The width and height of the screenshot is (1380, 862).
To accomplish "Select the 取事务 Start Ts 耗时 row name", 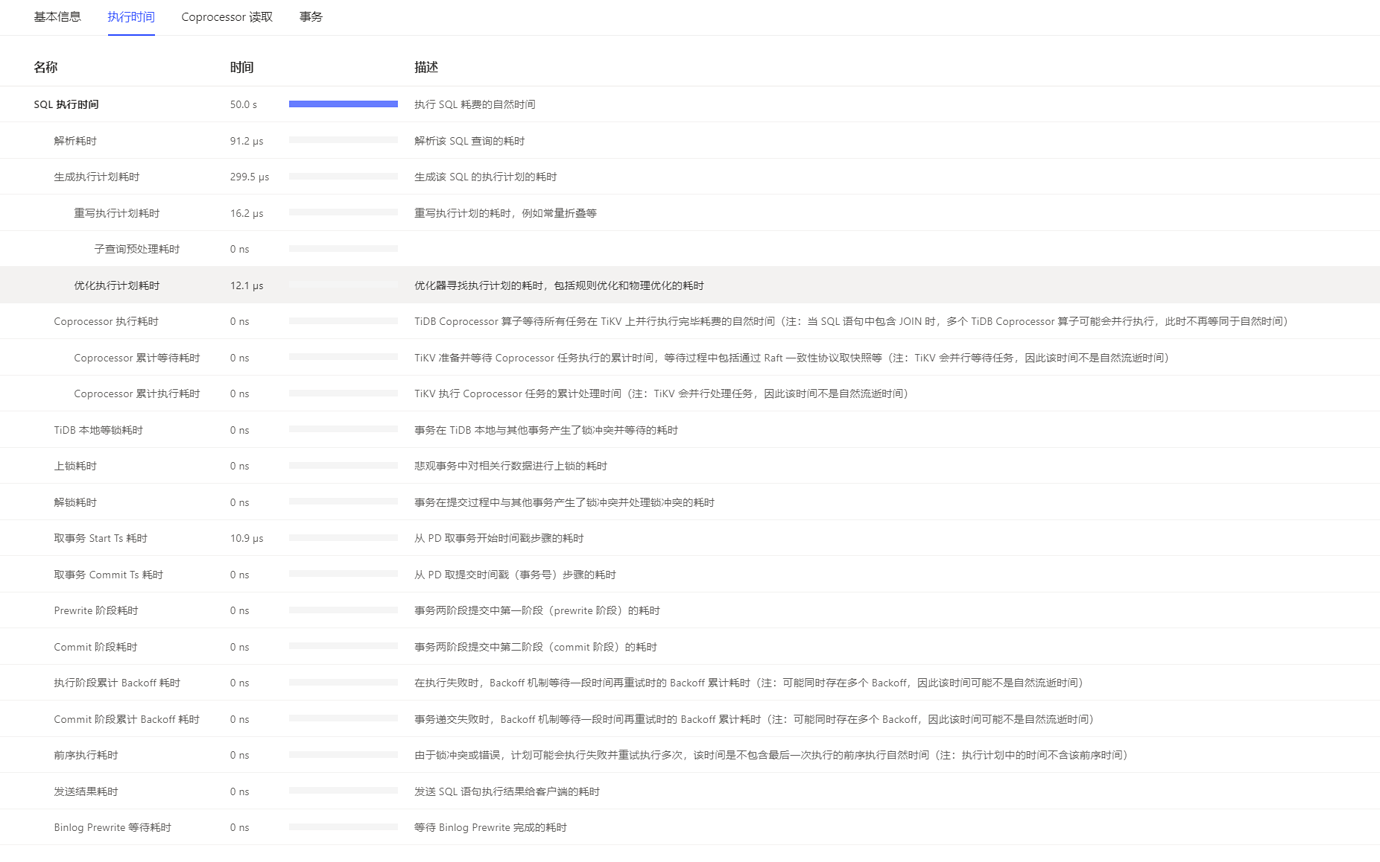I will tap(100, 538).
